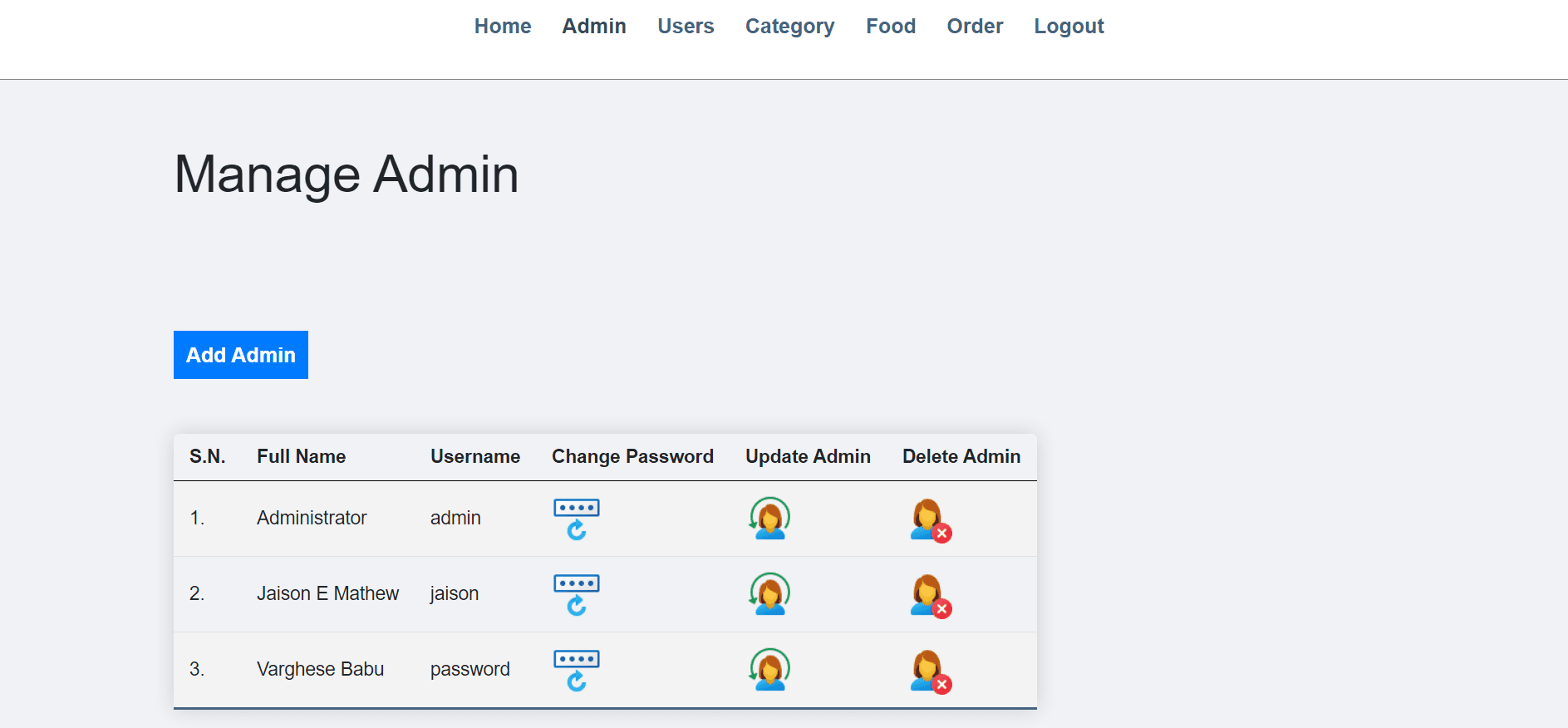Go to Home in navigation menu
This screenshot has width=1568, height=728.
(503, 27)
